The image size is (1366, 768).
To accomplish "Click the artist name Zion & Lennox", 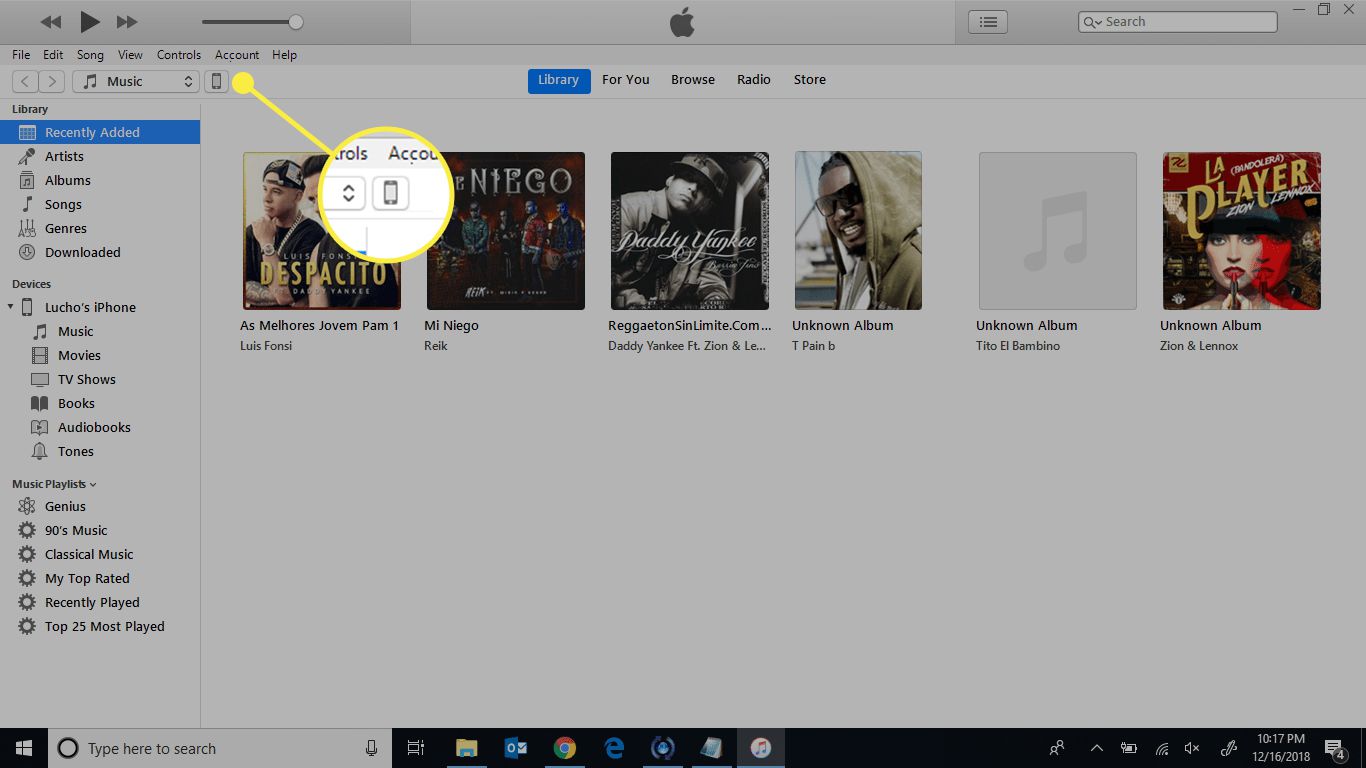I will (1199, 346).
